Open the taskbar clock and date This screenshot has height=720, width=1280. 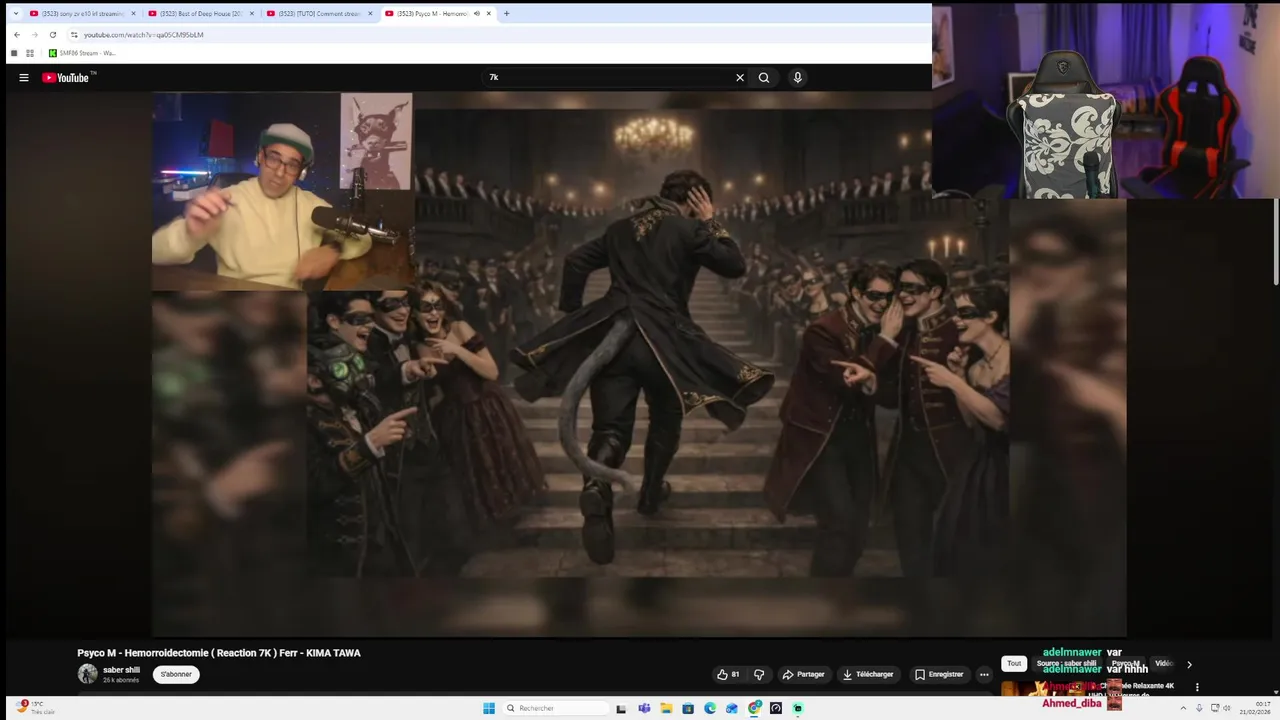(x=1255, y=708)
